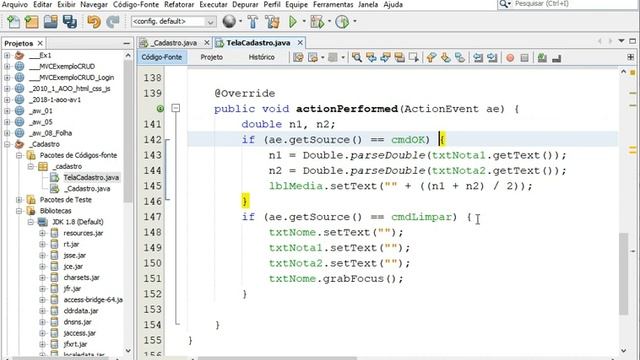Open the Run Project dropdown arrow
Screen dimensions: 640x360
[x=304, y=21]
